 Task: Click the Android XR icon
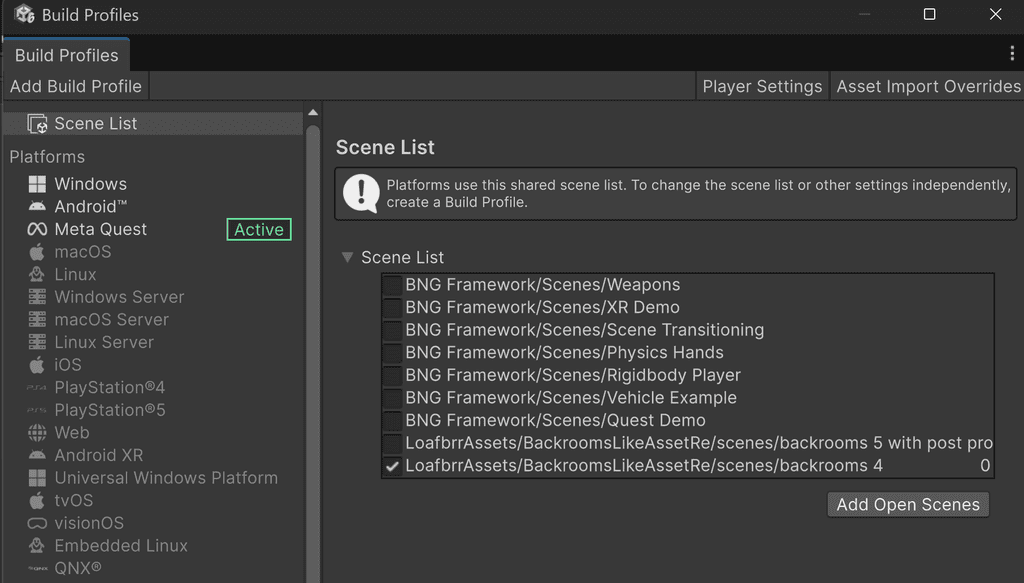[37, 455]
